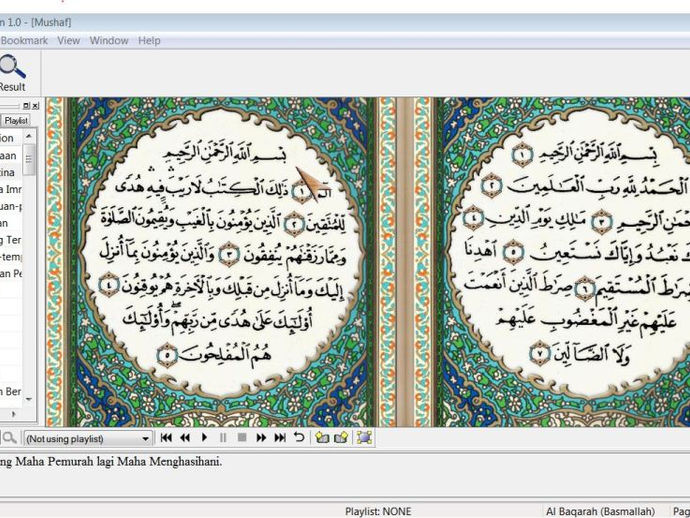Select the list row ending in '-temp'
The width and height of the screenshot is (690, 518).
coord(11,257)
